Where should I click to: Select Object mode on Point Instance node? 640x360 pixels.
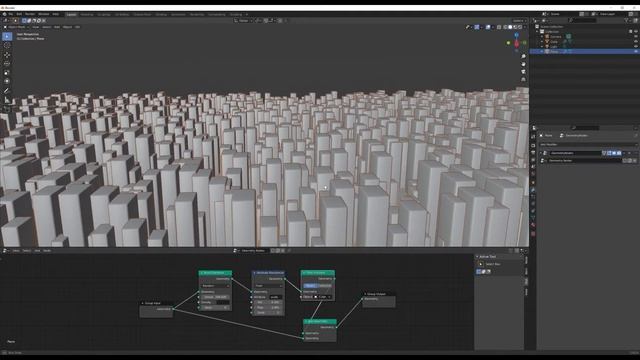[x=310, y=286]
